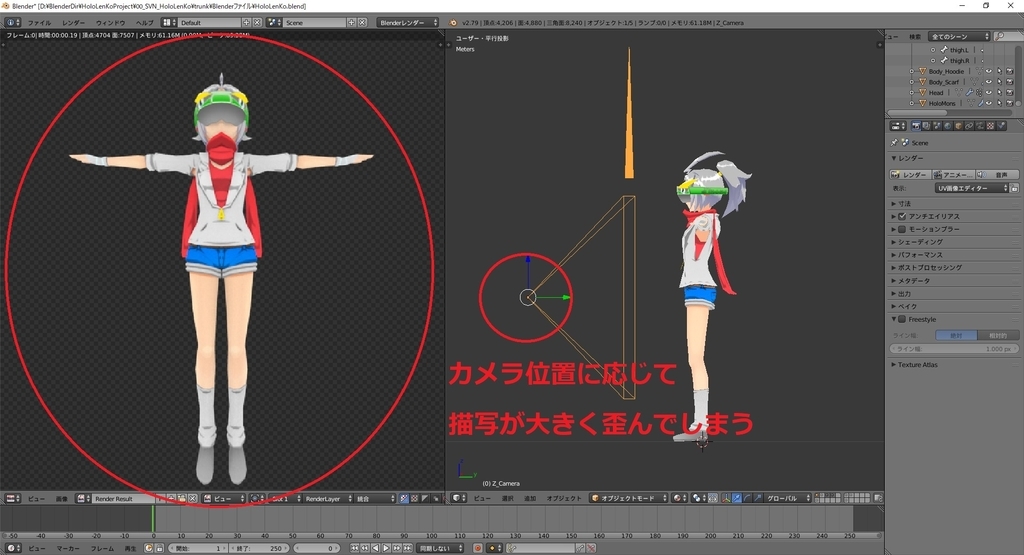Open the 全てのシーン outliner filter dropdown
Screen dimensions: 1024x555
click(959, 36)
